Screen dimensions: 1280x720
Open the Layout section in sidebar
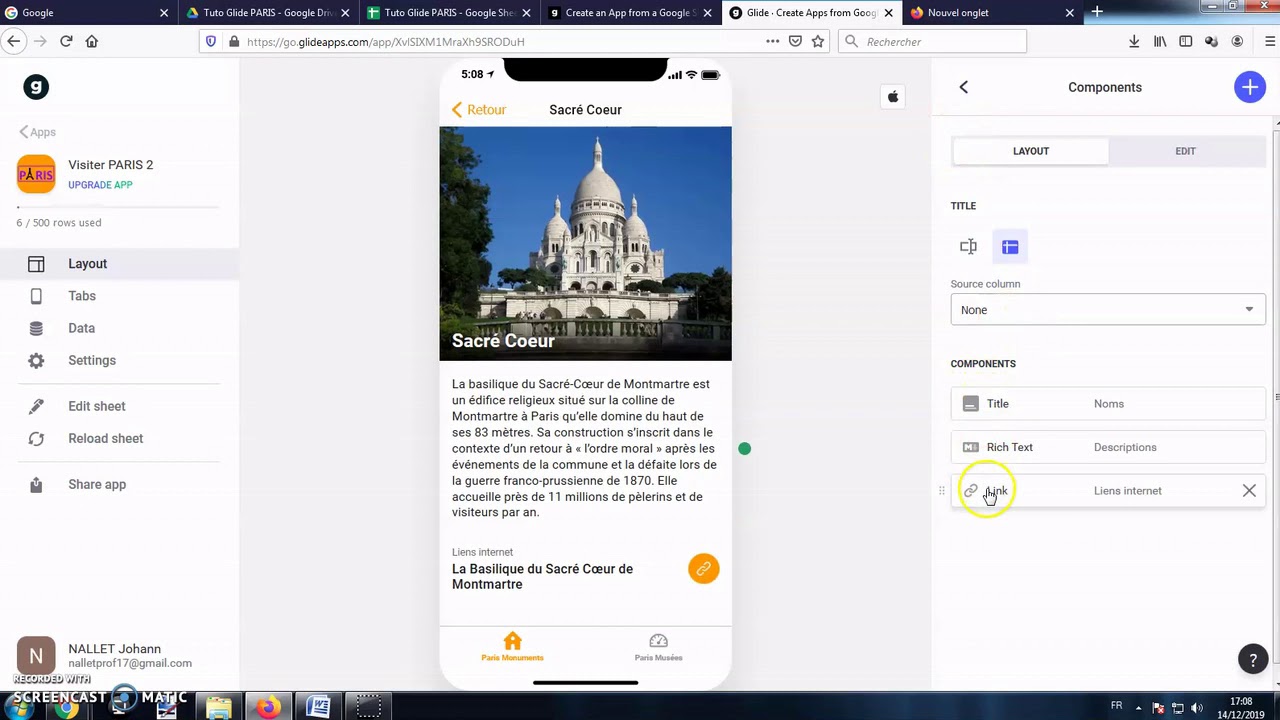[x=120, y=264]
